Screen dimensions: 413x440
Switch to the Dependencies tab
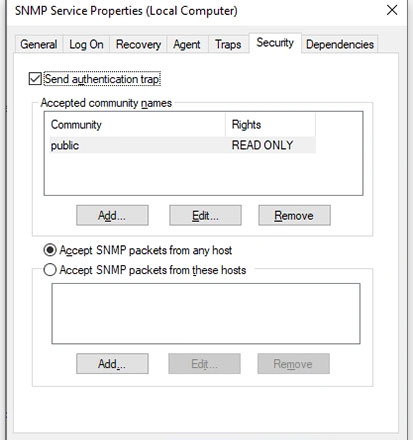click(340, 44)
